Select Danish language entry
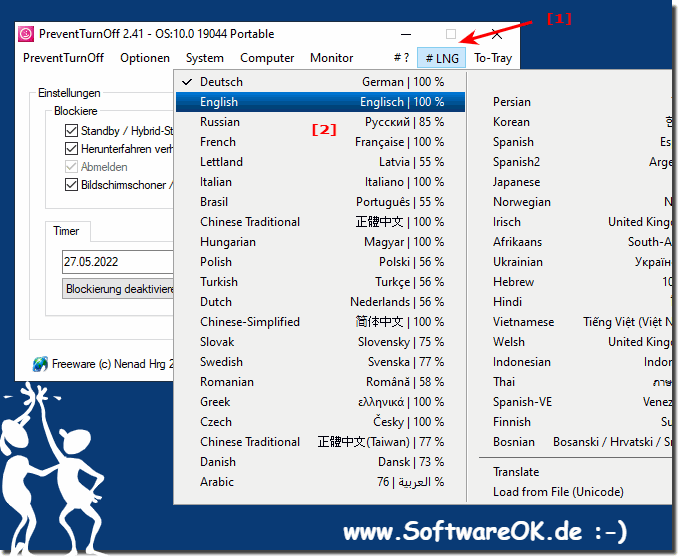The height and width of the screenshot is (557, 679). coord(320,462)
